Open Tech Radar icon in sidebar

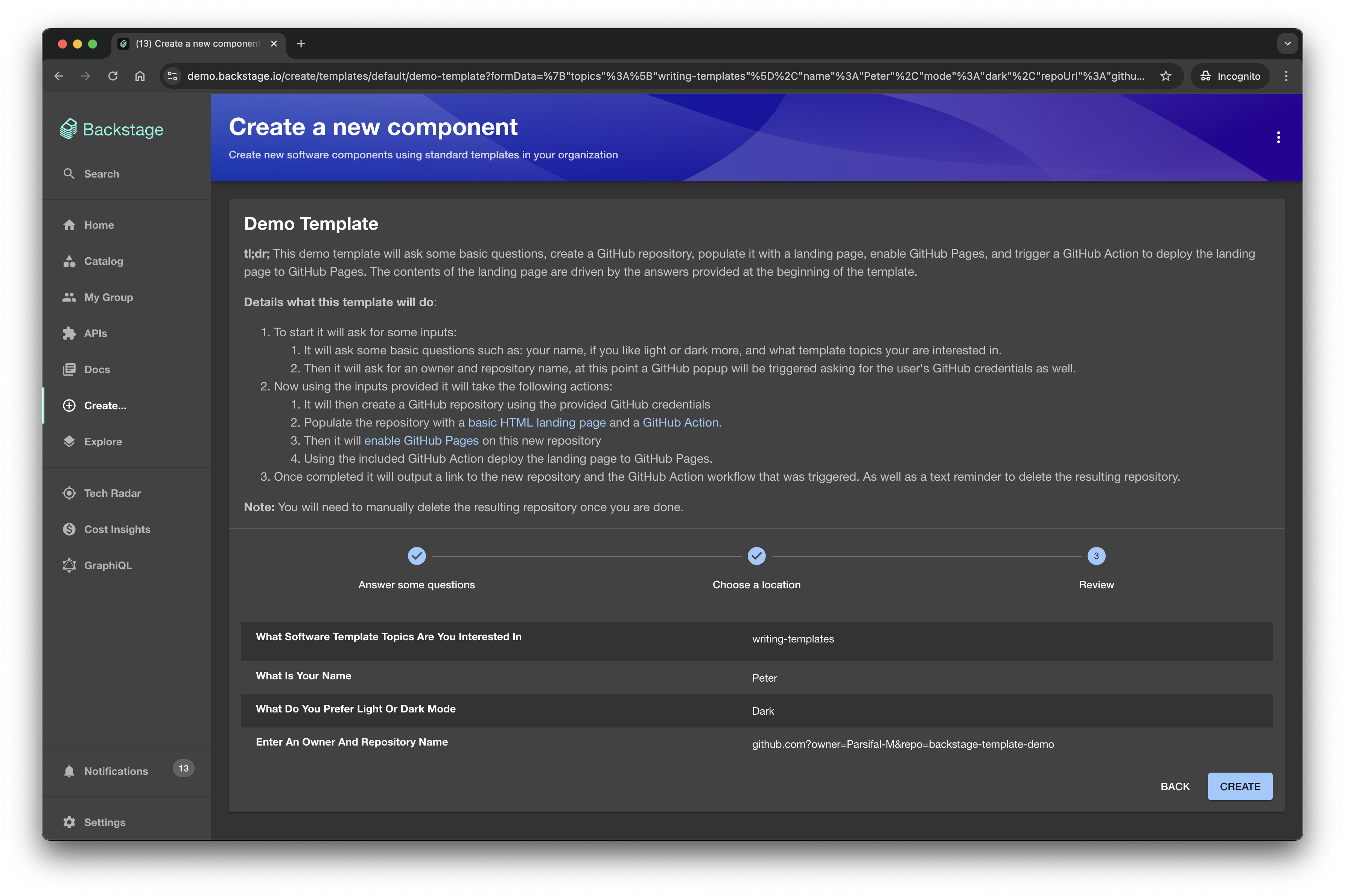tap(69, 493)
